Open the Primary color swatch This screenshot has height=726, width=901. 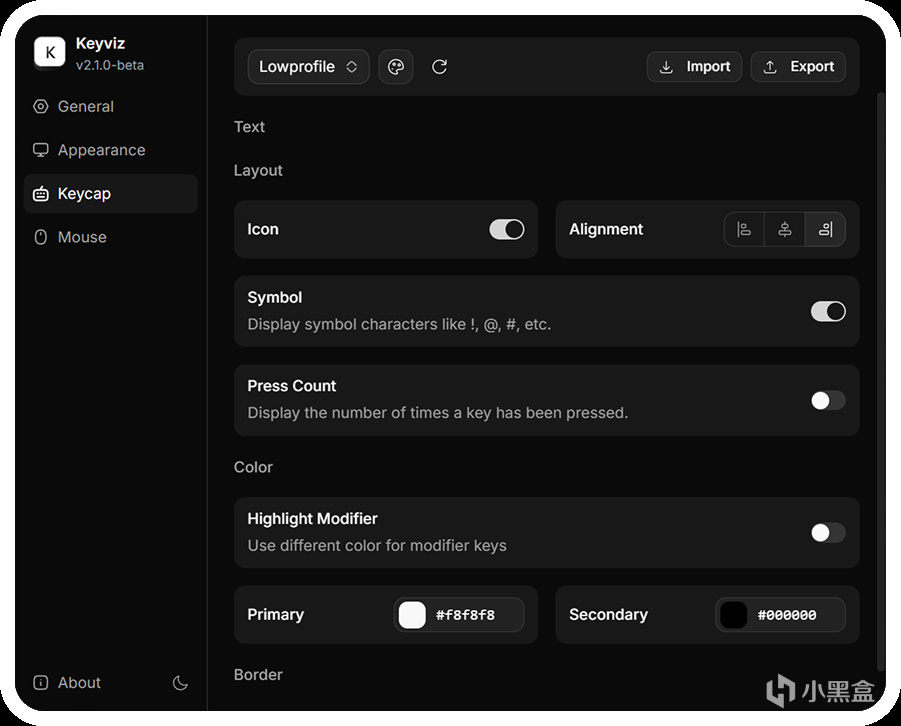[412, 615]
